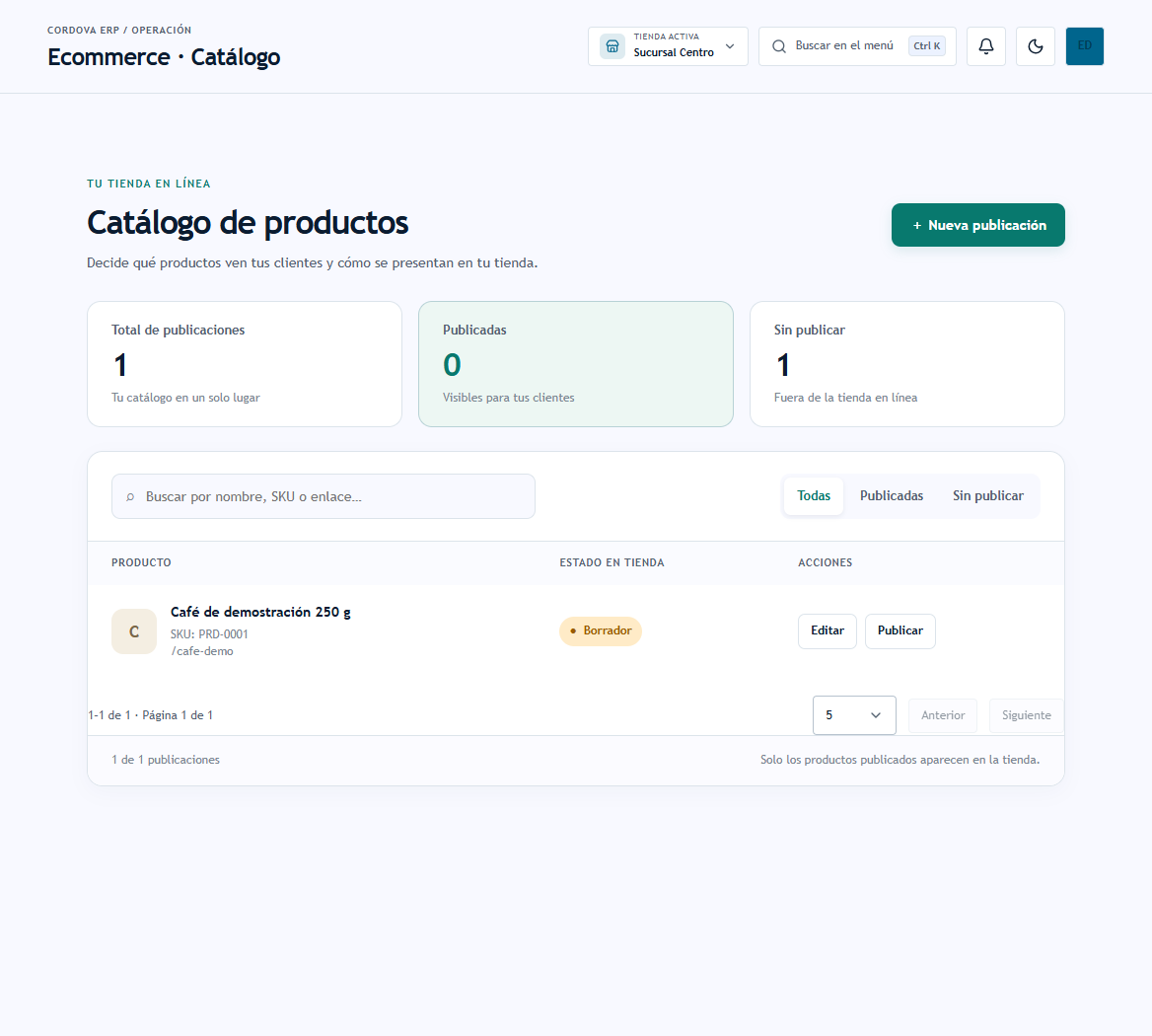Click the 1 de 1 publicaciones footer text
Viewport: 1152px width, 1036px height.
point(166,760)
